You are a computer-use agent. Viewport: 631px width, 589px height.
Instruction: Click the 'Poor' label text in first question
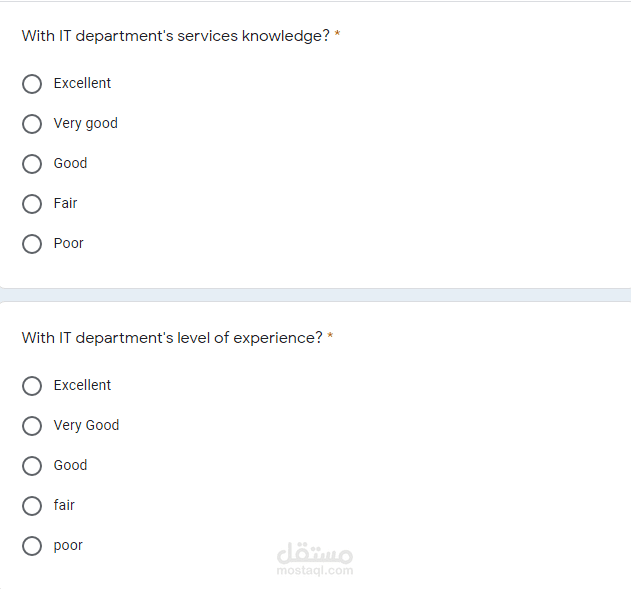pyautogui.click(x=68, y=244)
